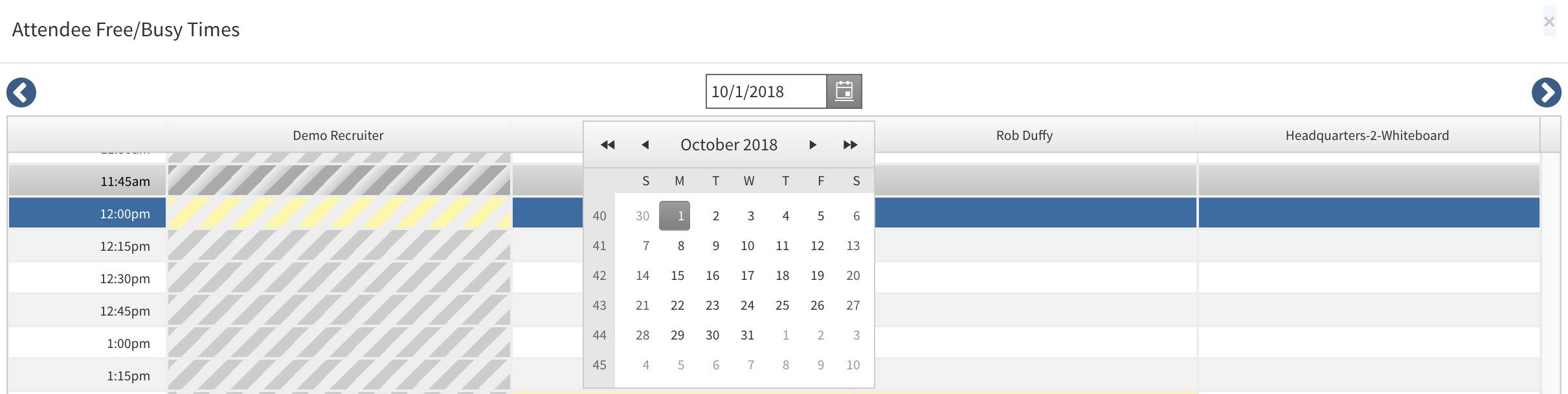Select week row 42 in the calendar
This screenshot has height=394, width=1568.
599,275
